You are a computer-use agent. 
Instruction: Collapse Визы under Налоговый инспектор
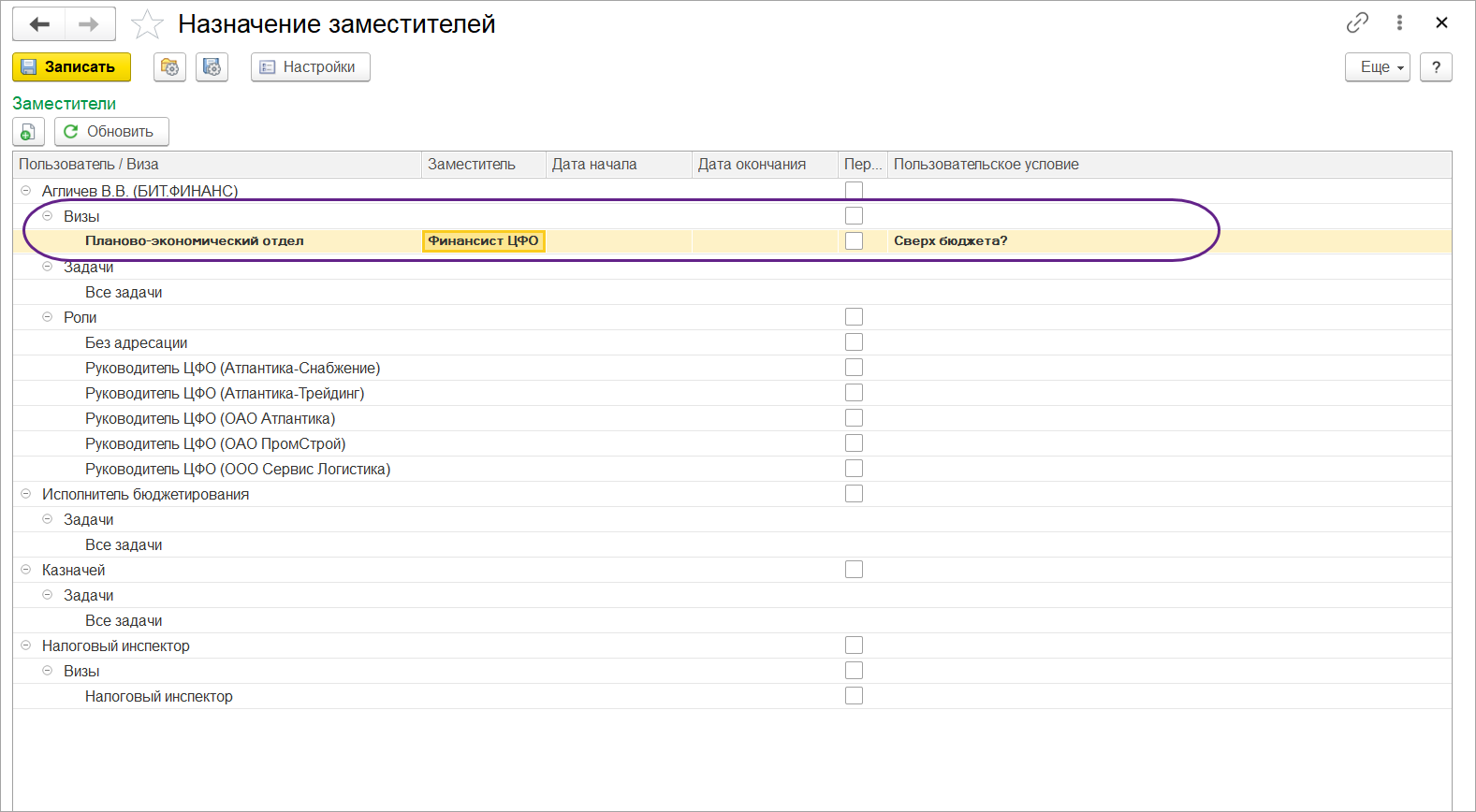click(48, 671)
